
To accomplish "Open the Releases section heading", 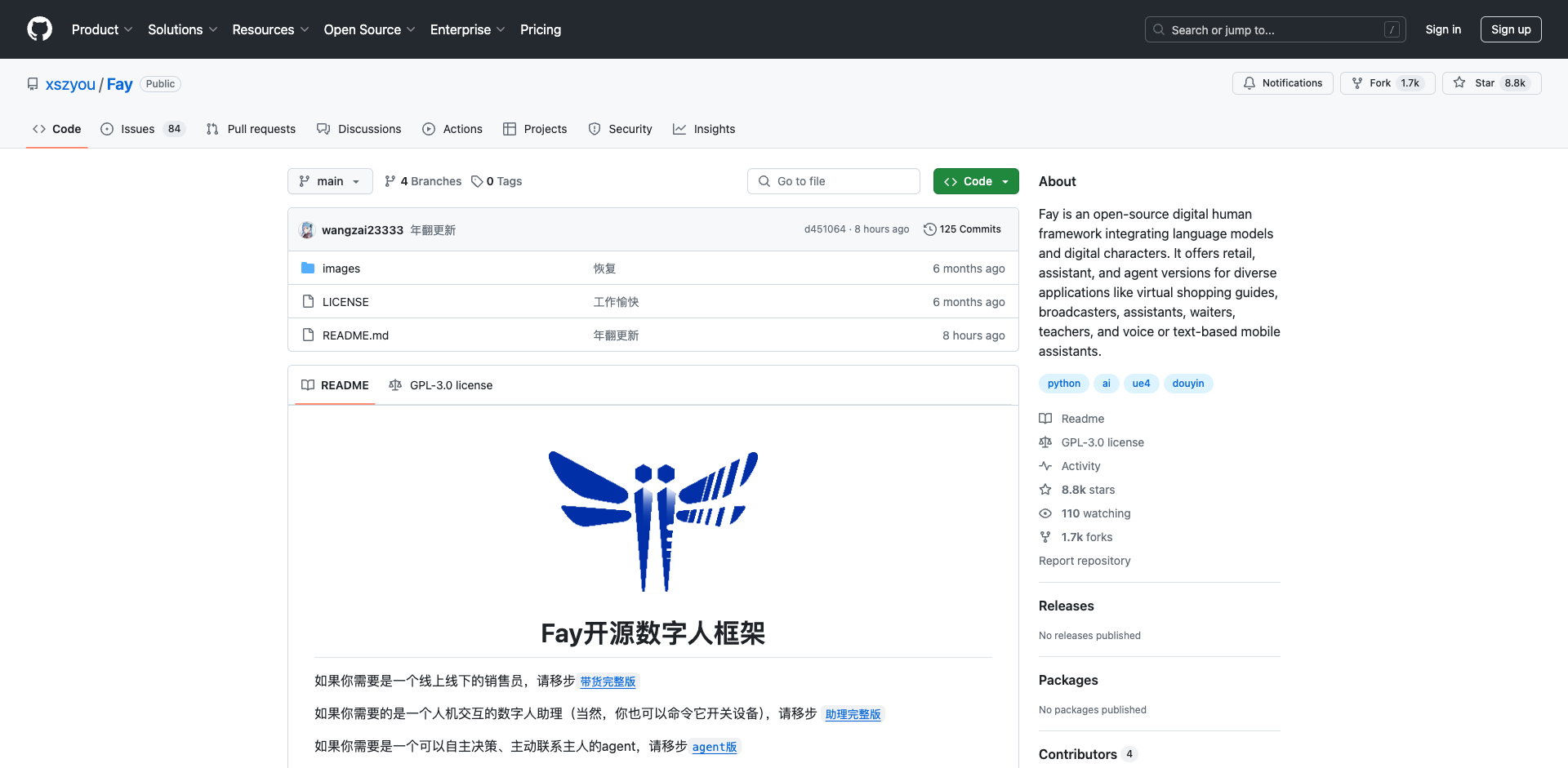I will point(1066,606).
